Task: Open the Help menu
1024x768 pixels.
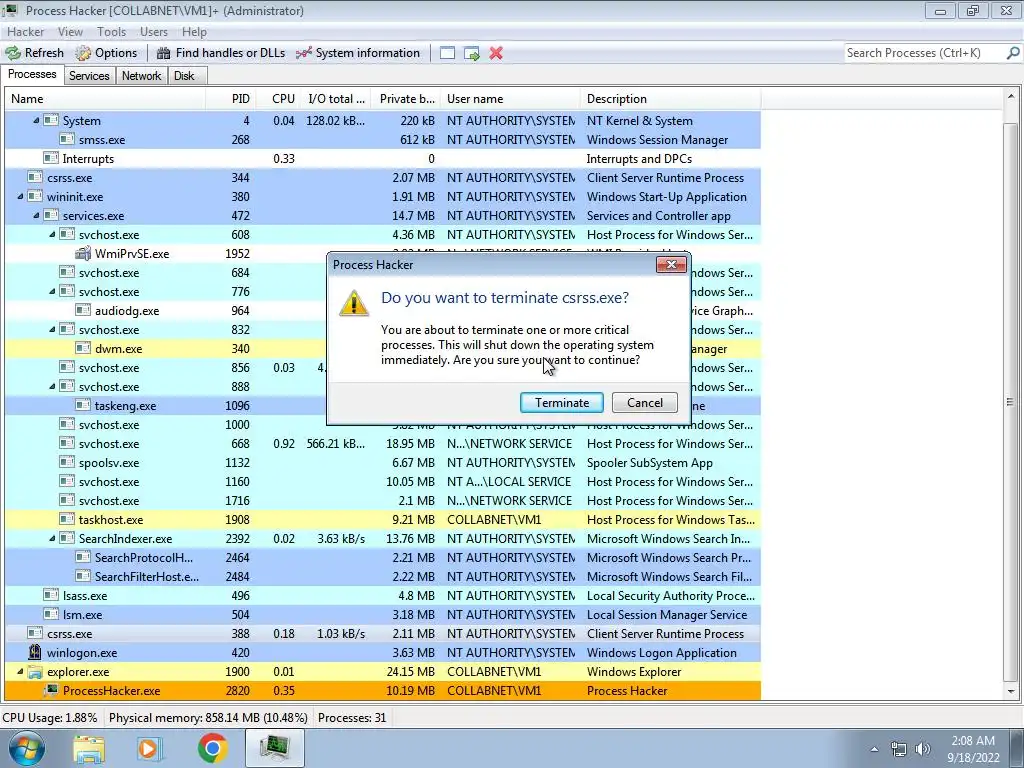Action: (x=194, y=31)
